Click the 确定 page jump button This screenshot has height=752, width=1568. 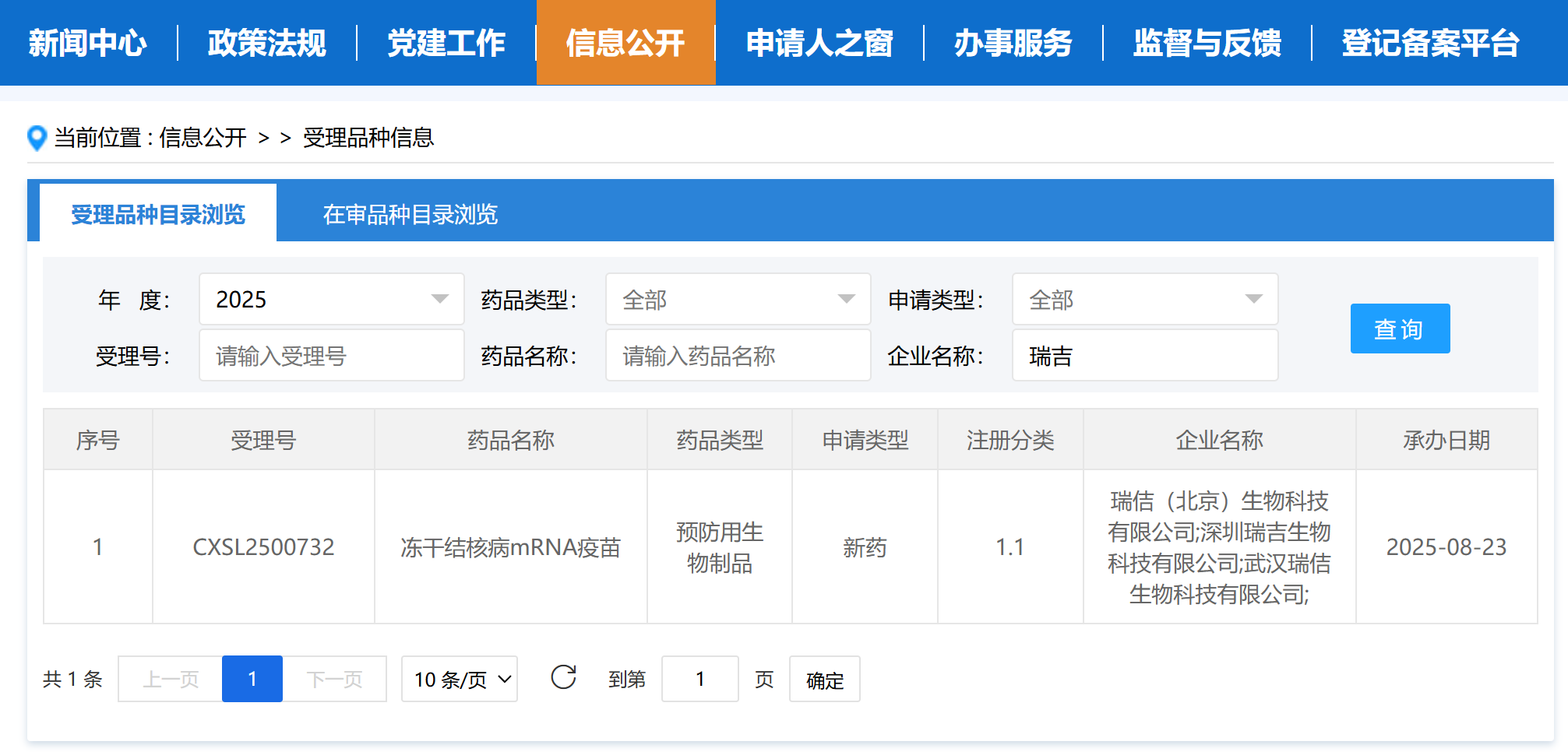point(824,679)
